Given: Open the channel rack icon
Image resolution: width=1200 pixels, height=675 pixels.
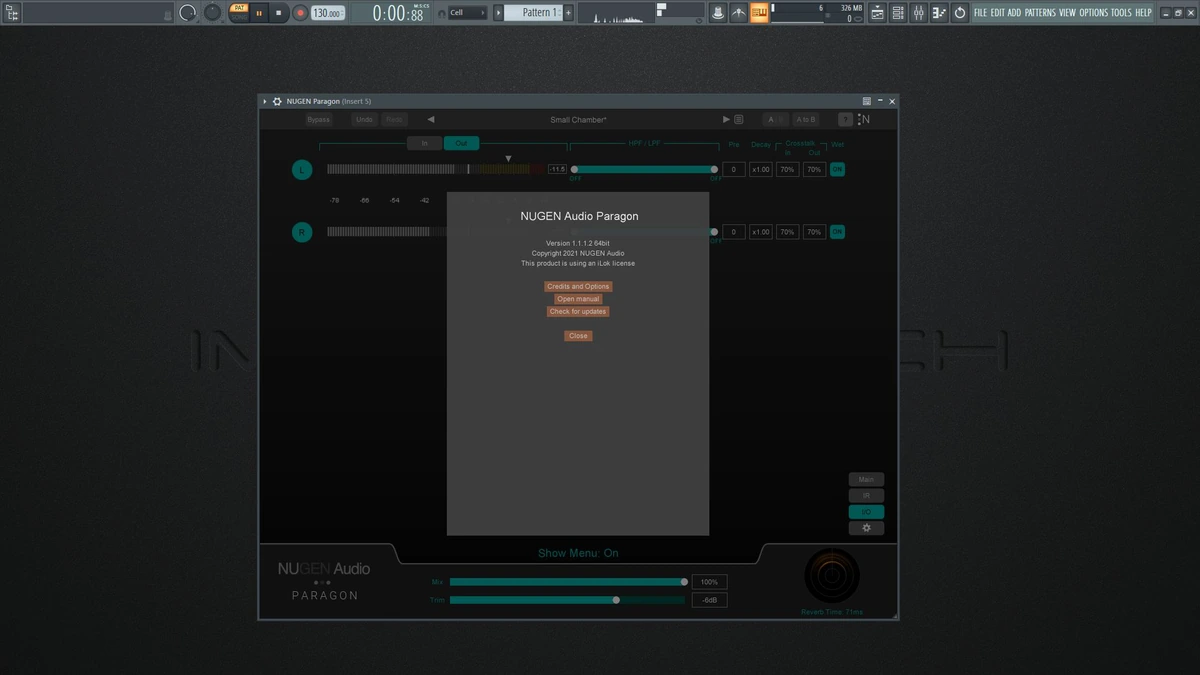Looking at the screenshot, I should (898, 13).
